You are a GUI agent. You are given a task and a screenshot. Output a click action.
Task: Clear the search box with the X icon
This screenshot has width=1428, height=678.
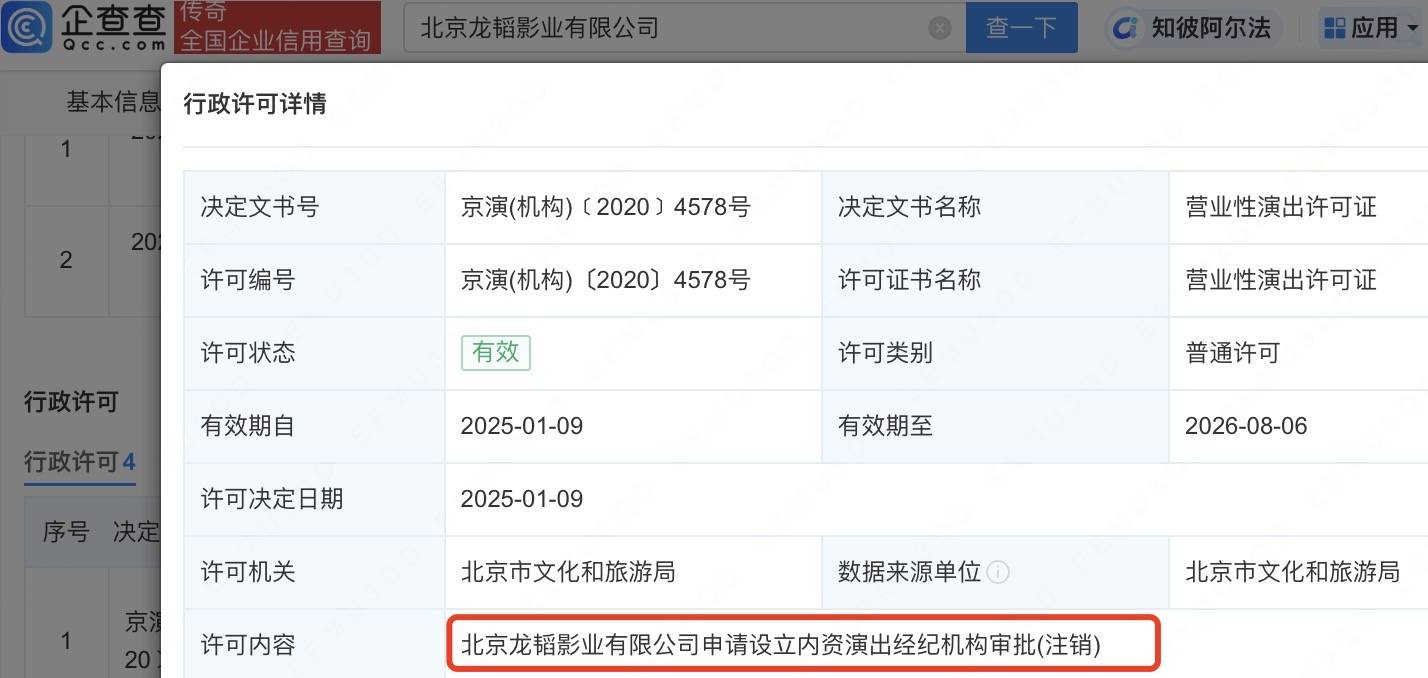point(940,28)
